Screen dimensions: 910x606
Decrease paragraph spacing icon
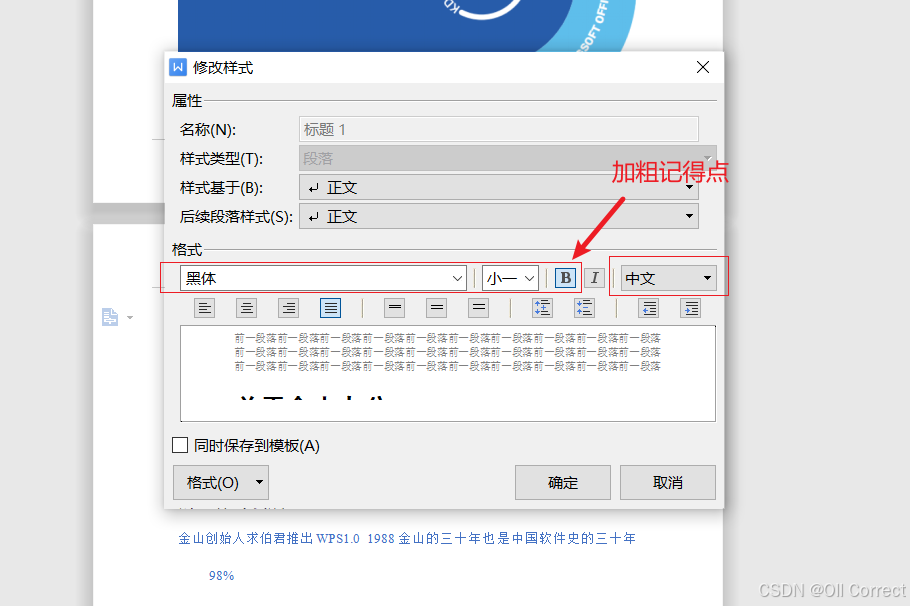pyautogui.click(x=584, y=308)
